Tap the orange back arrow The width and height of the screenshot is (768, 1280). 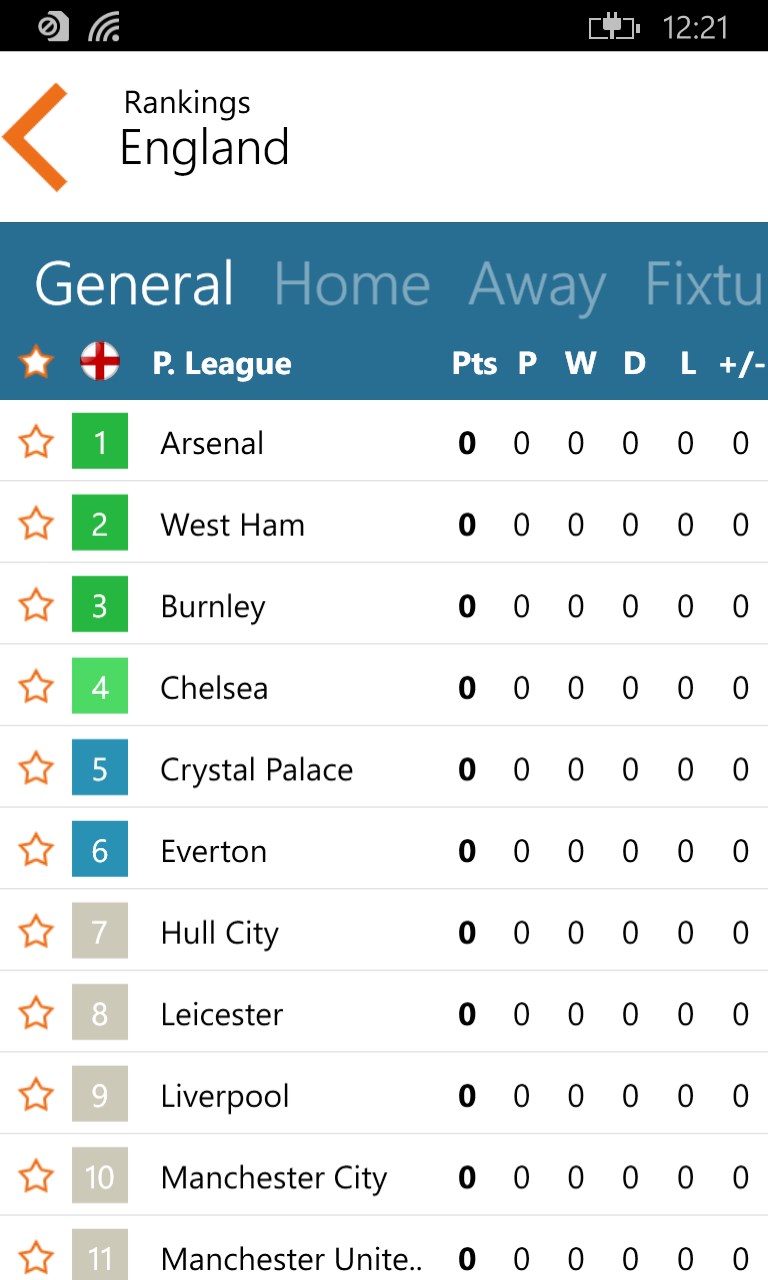tap(36, 138)
